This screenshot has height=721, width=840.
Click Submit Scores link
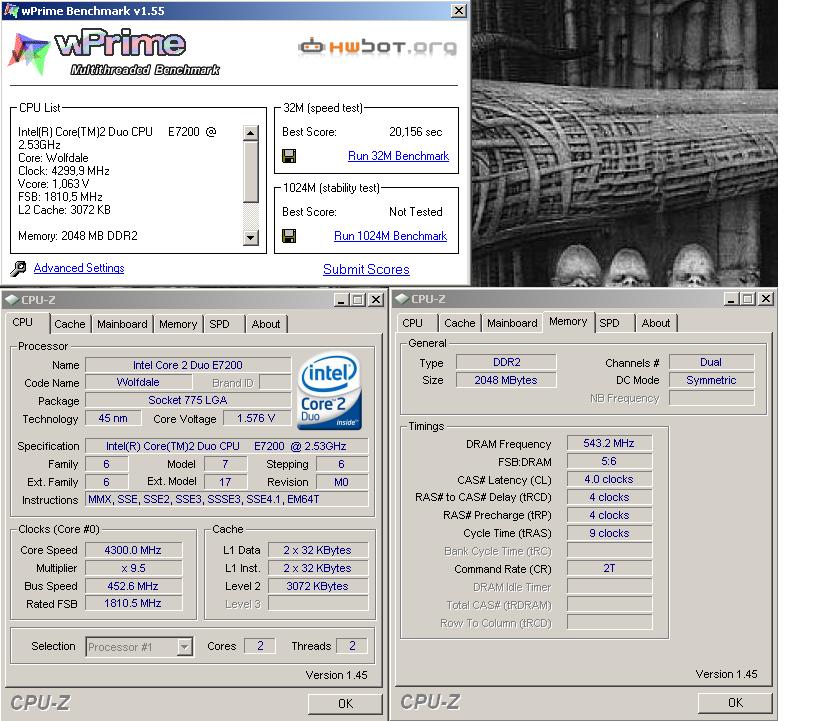[x=366, y=269]
